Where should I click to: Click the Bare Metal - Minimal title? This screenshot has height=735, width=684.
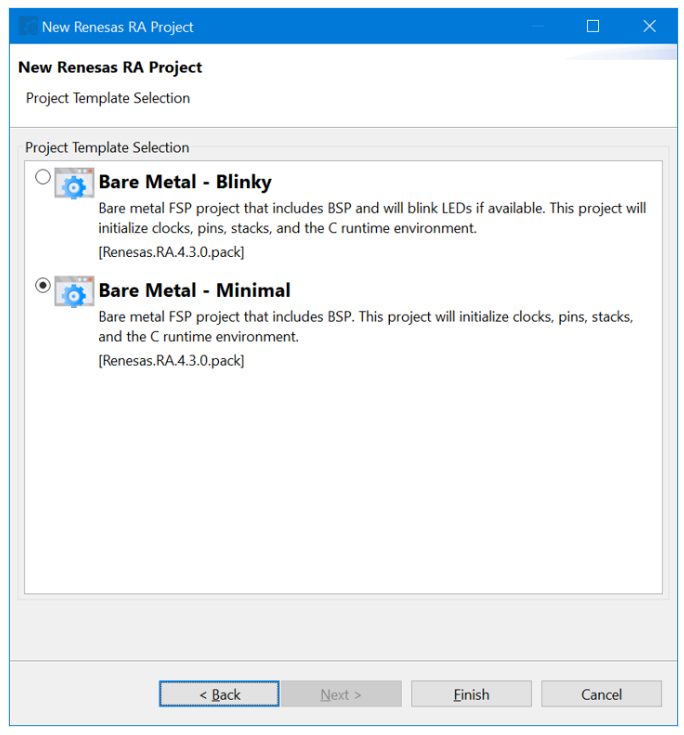coord(195,290)
